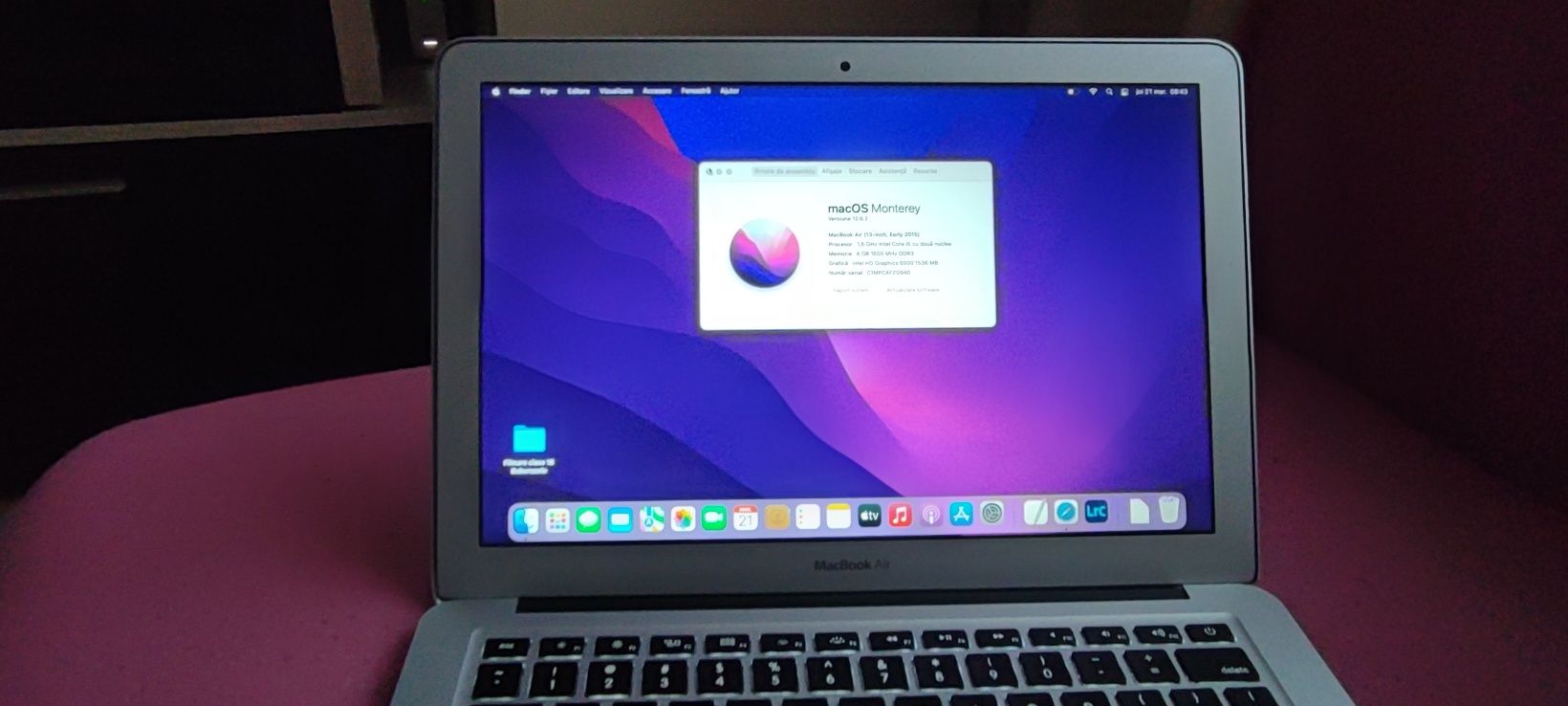Open Launchpad in the Dock
The width and height of the screenshot is (1568, 706).
[x=557, y=519]
